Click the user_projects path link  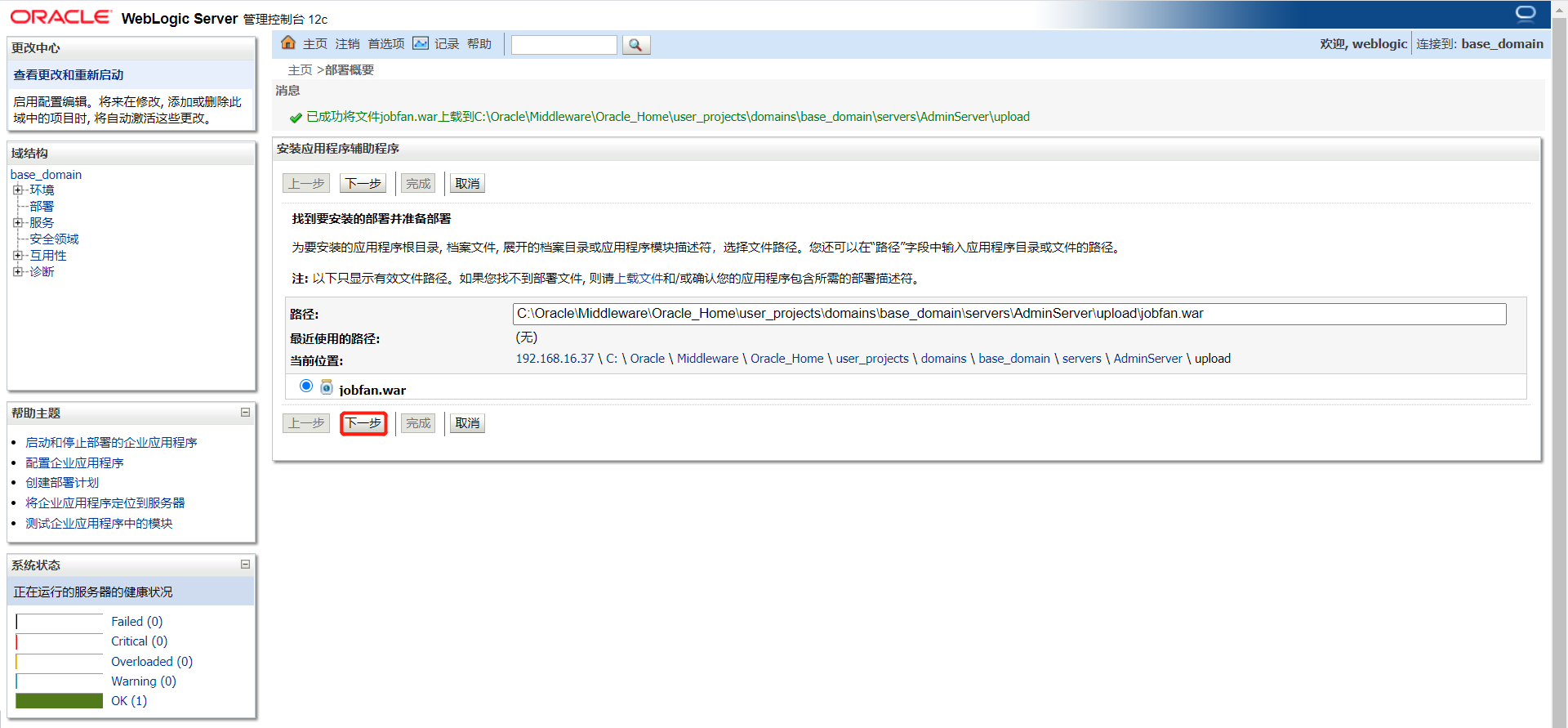[x=872, y=359]
